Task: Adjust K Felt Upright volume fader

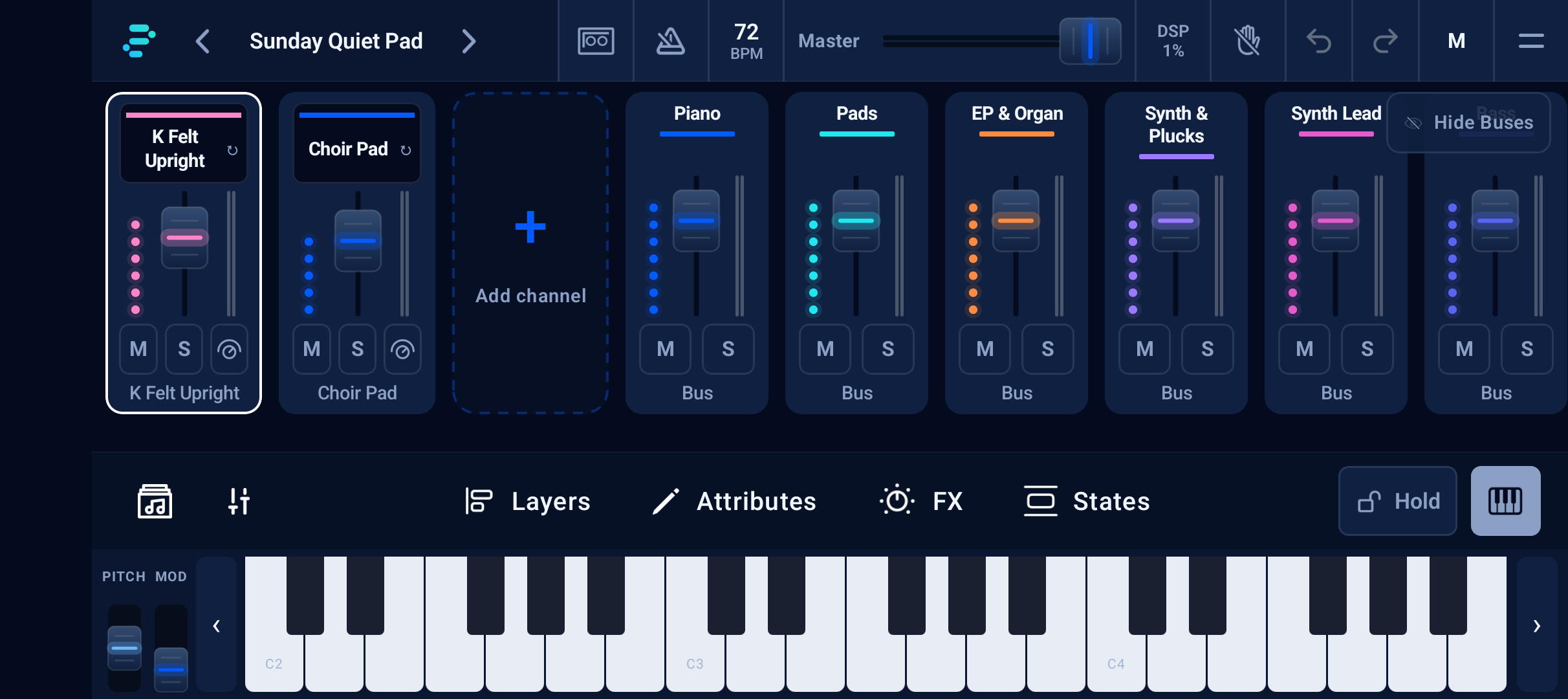Action: [x=184, y=238]
